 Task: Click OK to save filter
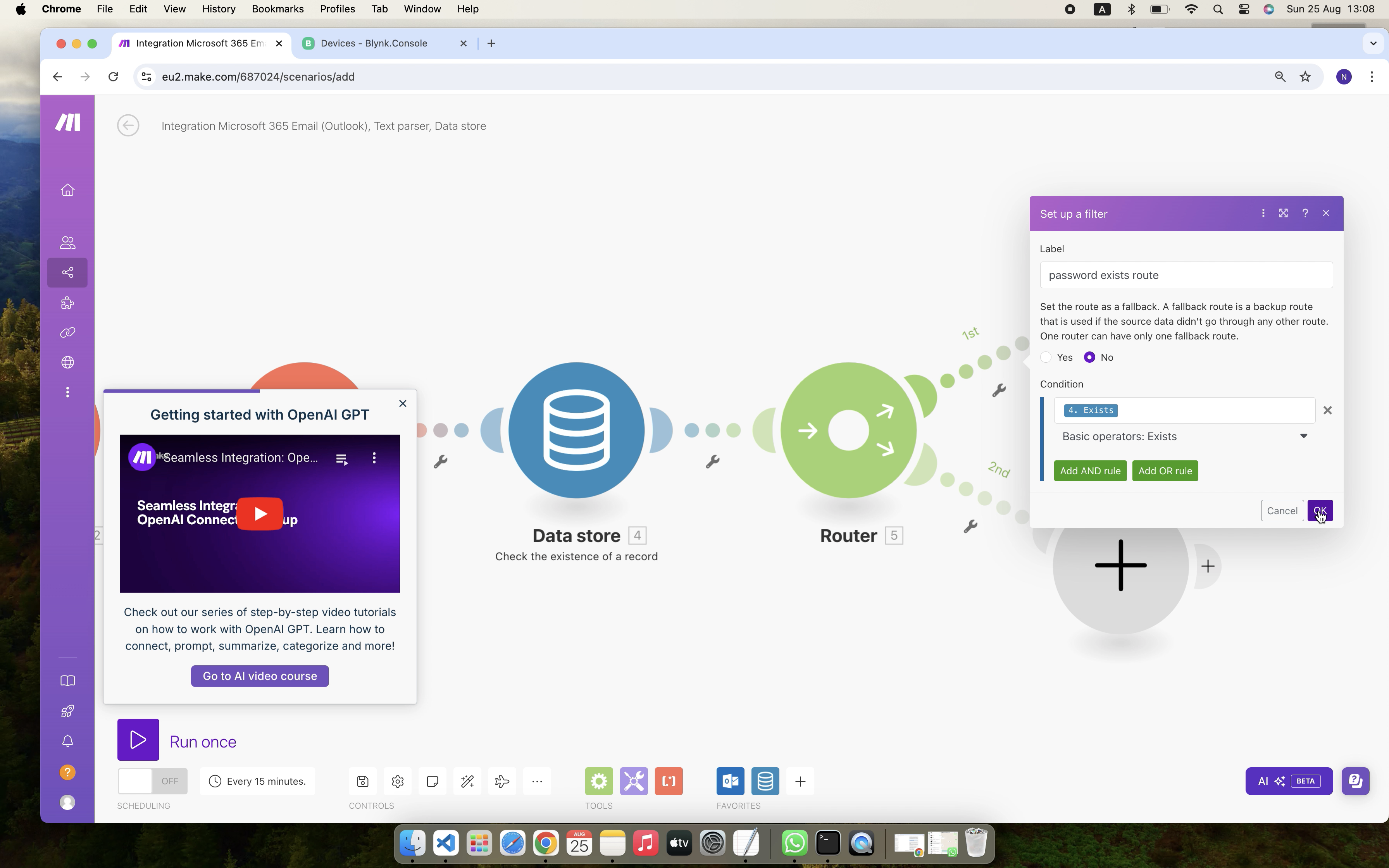tap(1320, 511)
